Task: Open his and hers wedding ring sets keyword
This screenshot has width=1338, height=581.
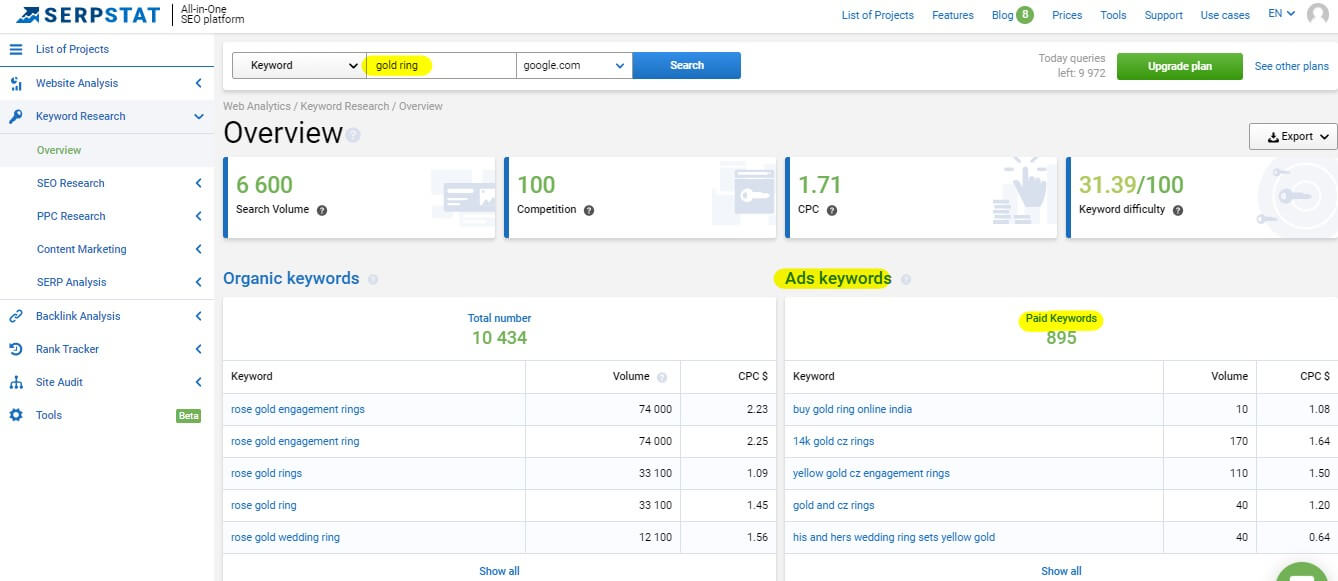Action: click(x=894, y=537)
